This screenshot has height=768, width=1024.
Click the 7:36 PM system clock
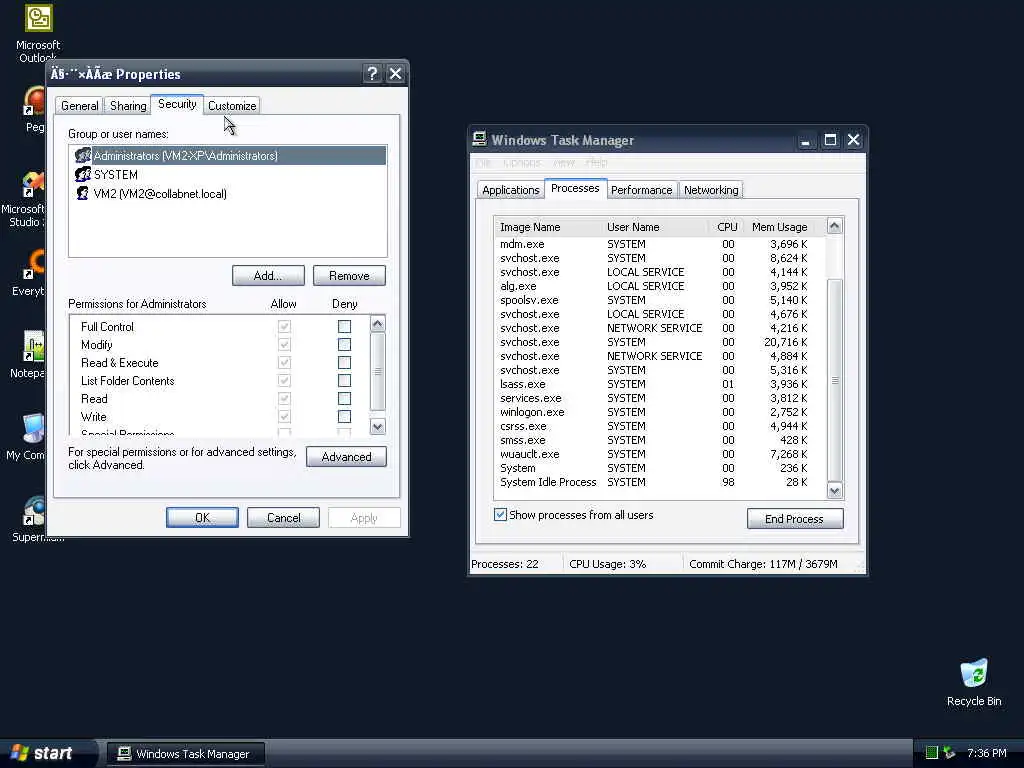click(987, 753)
